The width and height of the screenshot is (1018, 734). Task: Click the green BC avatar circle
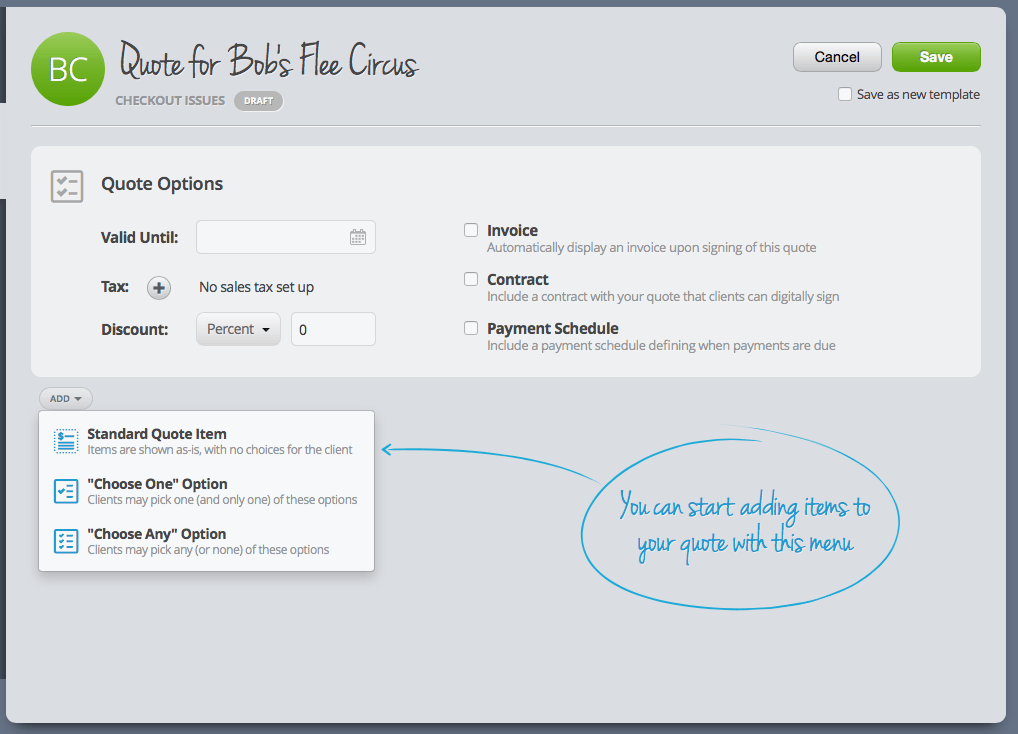pyautogui.click(x=68, y=69)
